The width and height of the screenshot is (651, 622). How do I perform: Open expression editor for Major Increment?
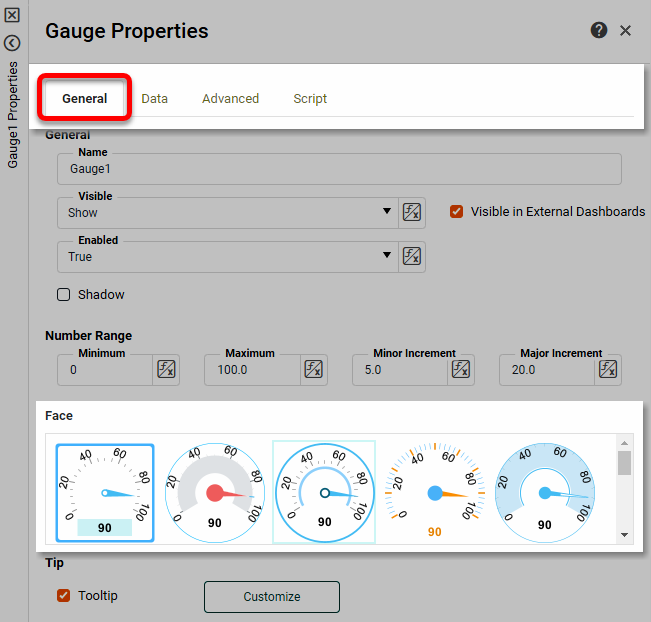pyautogui.click(x=608, y=370)
